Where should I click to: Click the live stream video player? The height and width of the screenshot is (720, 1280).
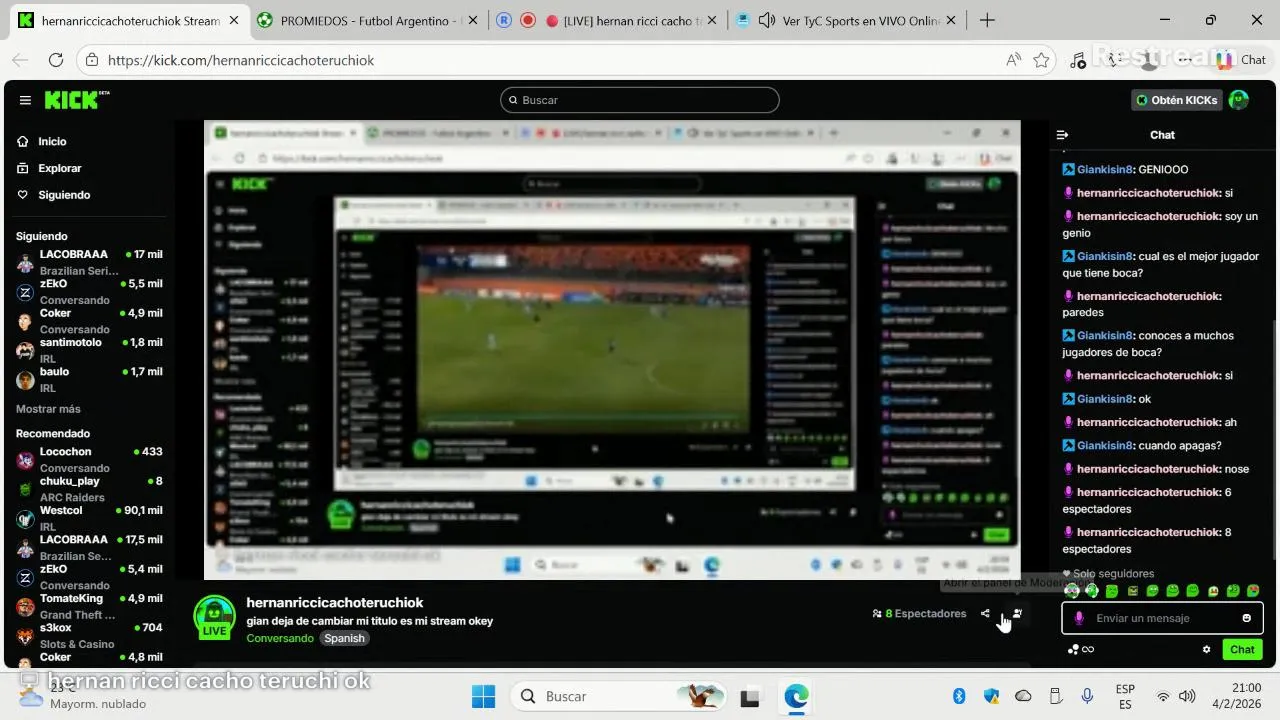tap(612, 350)
